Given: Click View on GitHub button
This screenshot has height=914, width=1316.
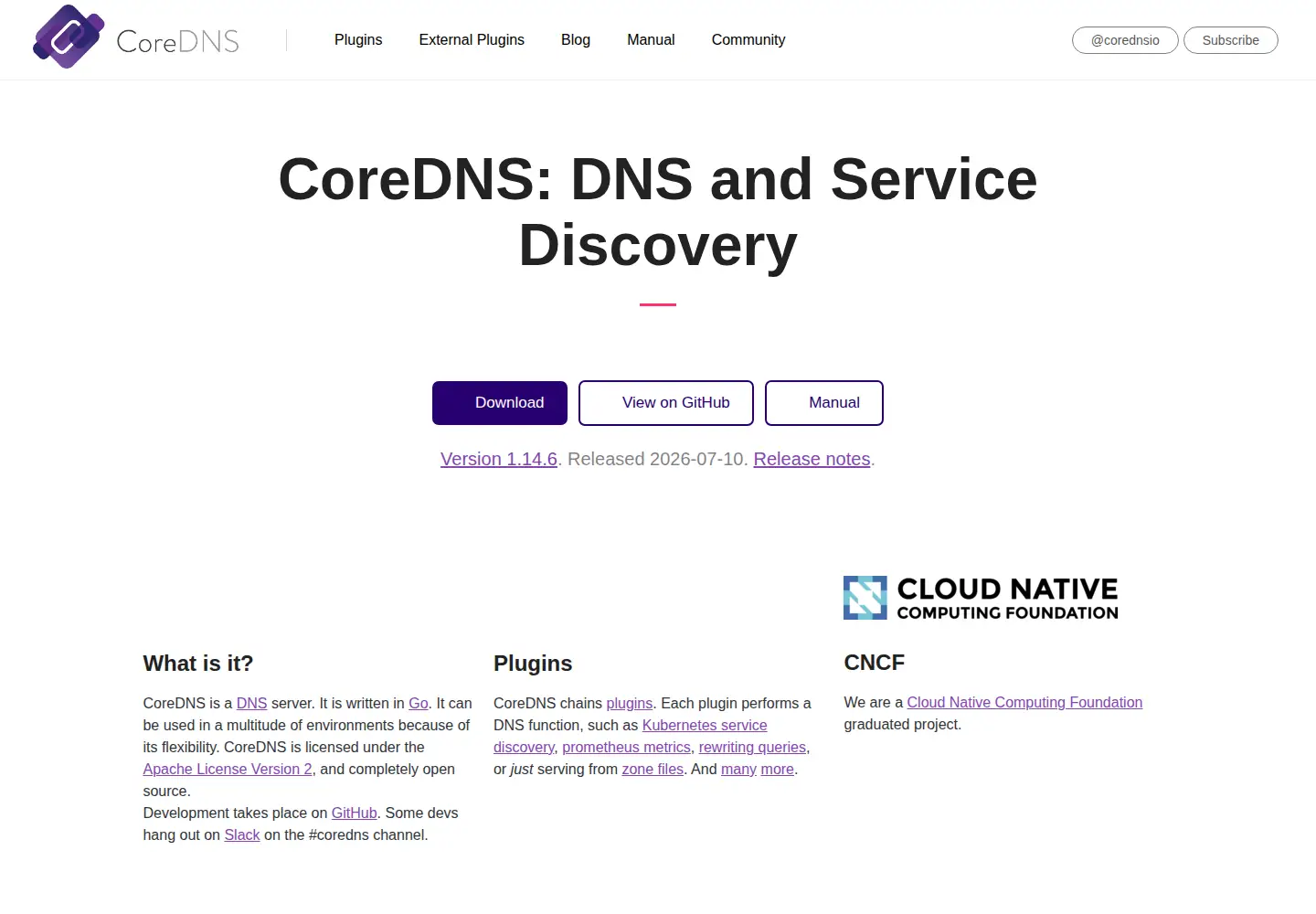Looking at the screenshot, I should (x=666, y=403).
